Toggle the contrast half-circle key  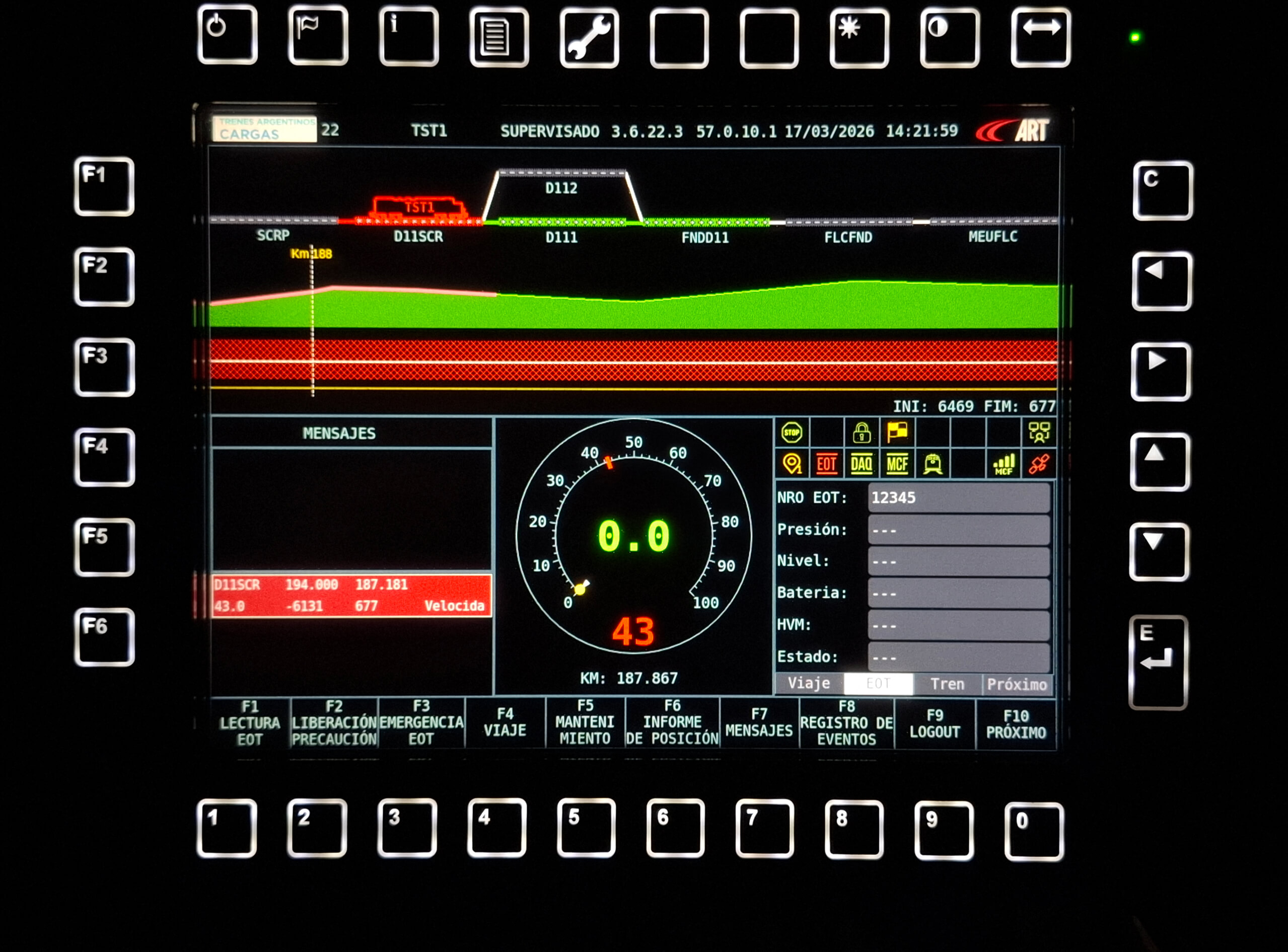coord(949,37)
